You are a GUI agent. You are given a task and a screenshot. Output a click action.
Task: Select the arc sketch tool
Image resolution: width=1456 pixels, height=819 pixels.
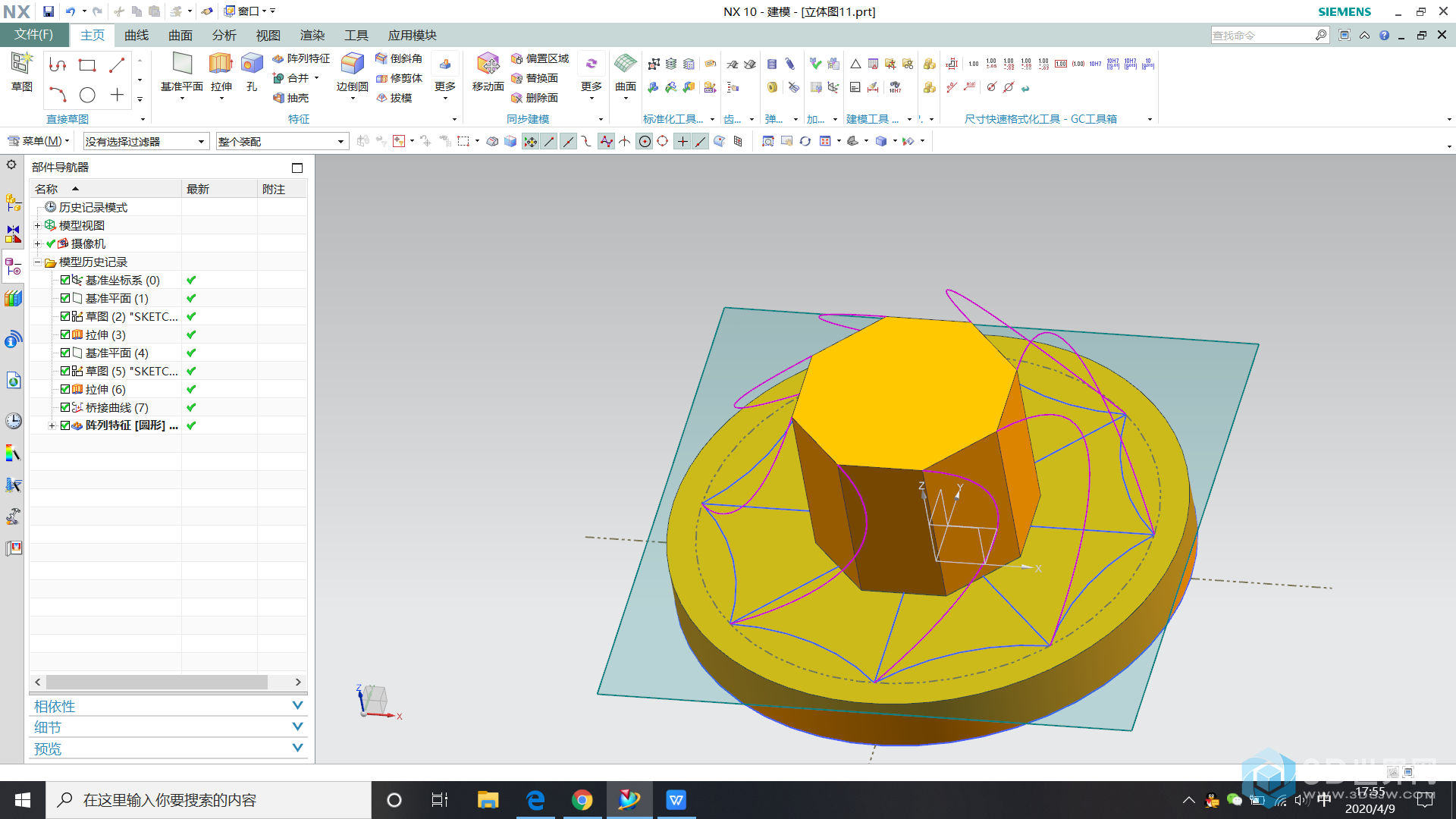coord(58,95)
